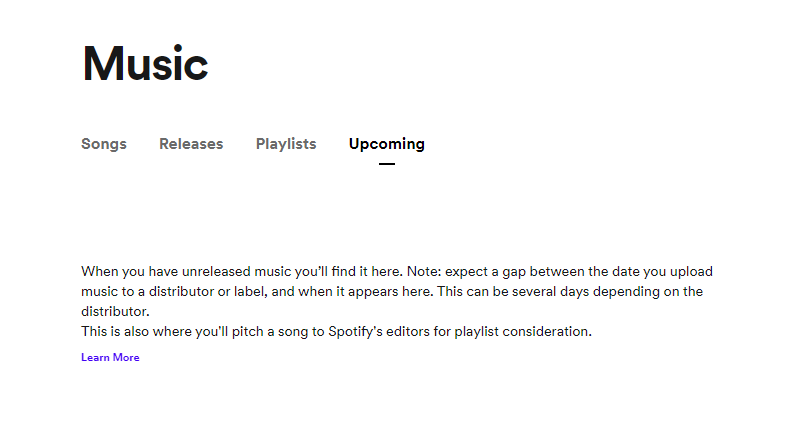Click the underline indicator beneath Upcoming

click(x=387, y=164)
